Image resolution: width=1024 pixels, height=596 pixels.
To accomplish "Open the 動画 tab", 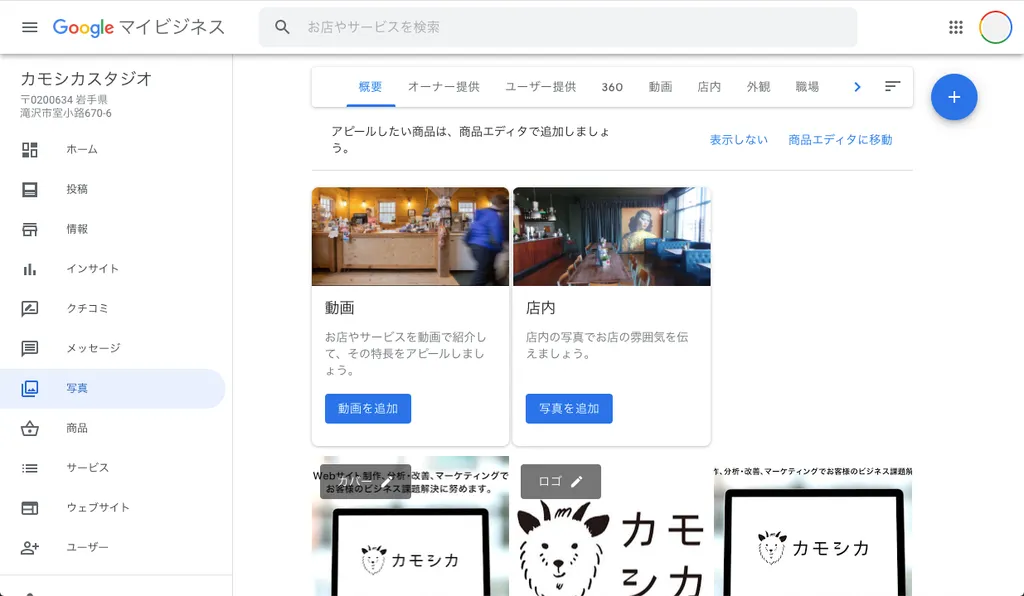I will click(660, 87).
